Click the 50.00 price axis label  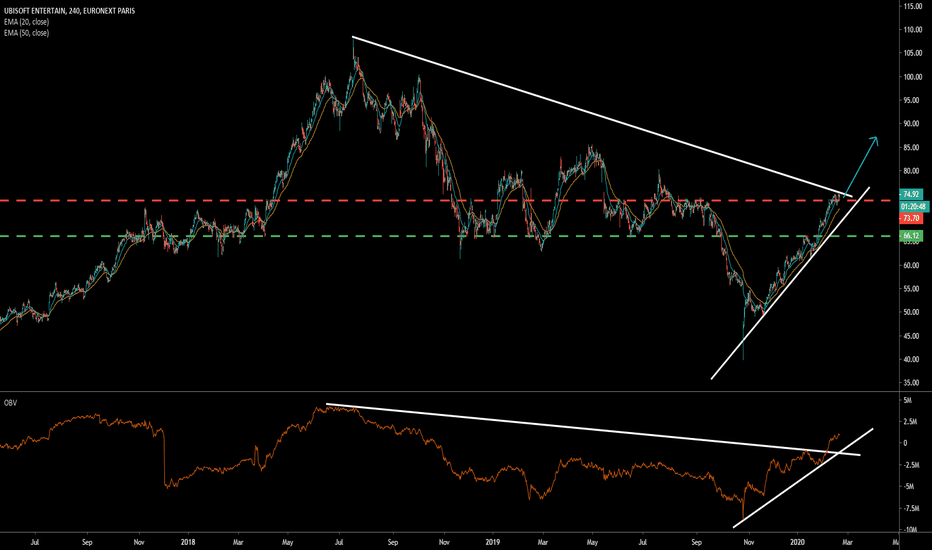click(912, 312)
